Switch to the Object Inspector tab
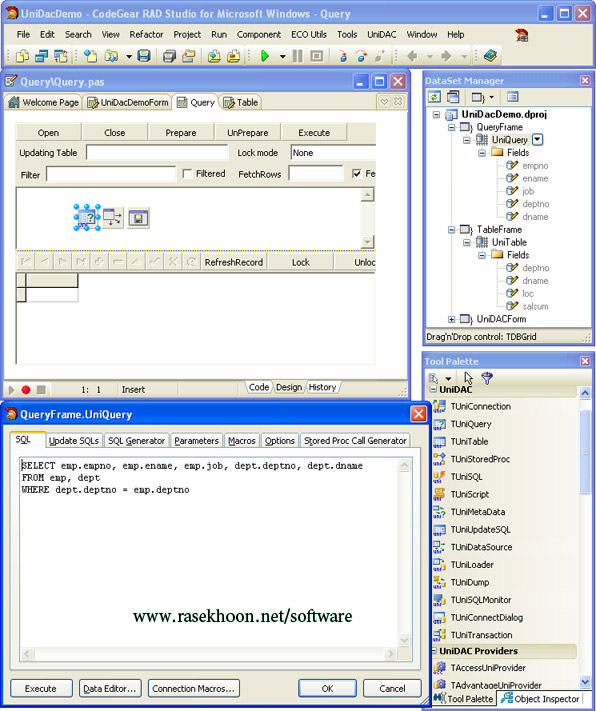The width and height of the screenshot is (596, 711). pos(541,699)
